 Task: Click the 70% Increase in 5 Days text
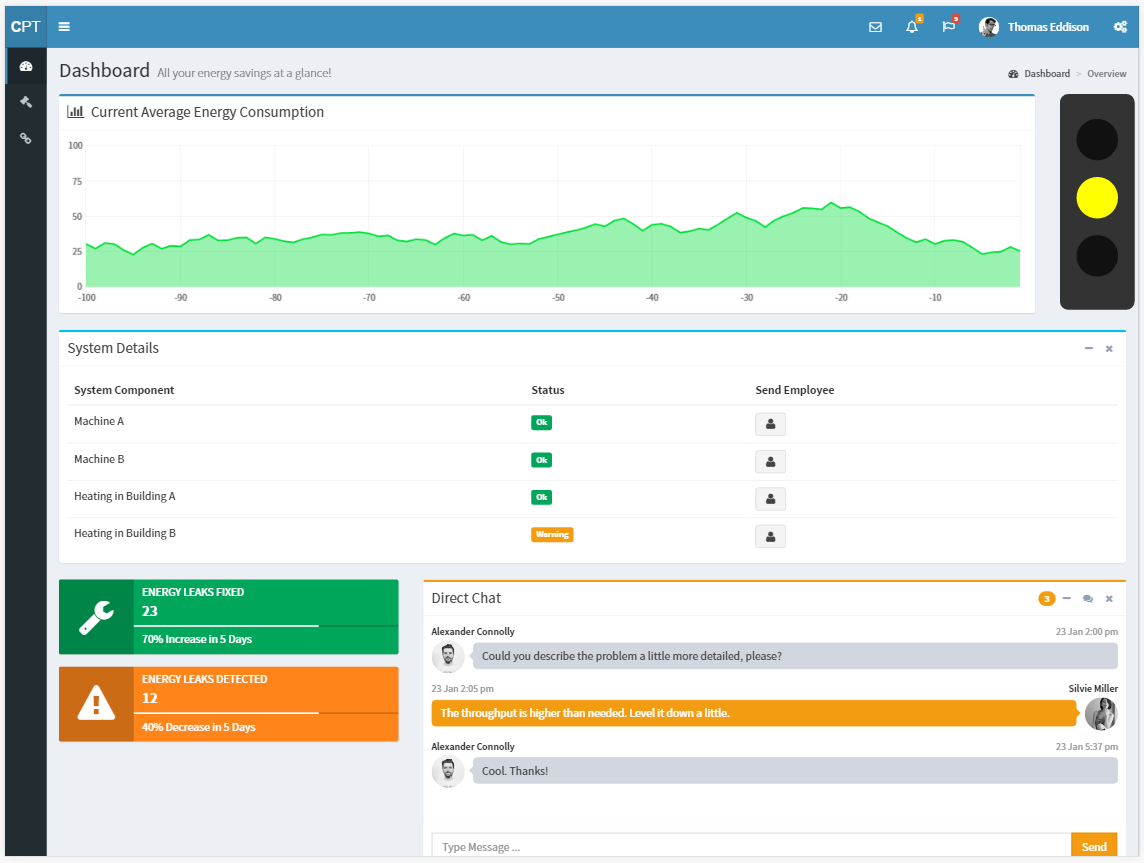(x=197, y=640)
